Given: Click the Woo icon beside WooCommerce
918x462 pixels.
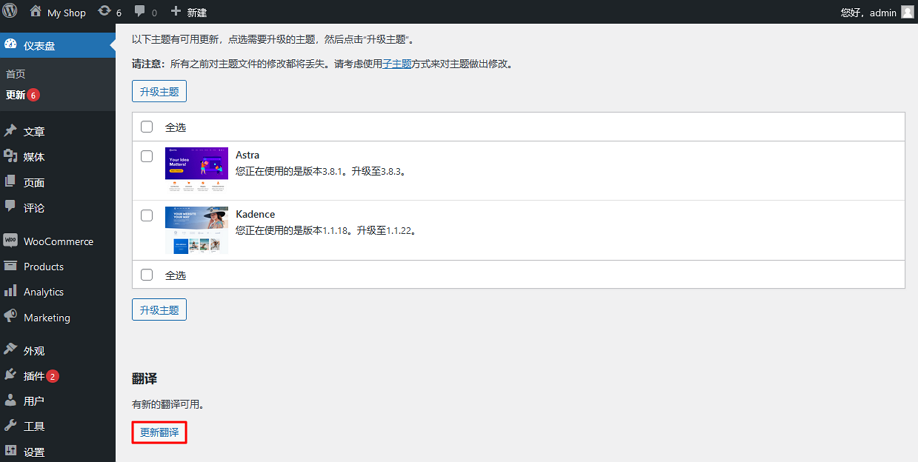Looking at the screenshot, I should click(x=10, y=241).
